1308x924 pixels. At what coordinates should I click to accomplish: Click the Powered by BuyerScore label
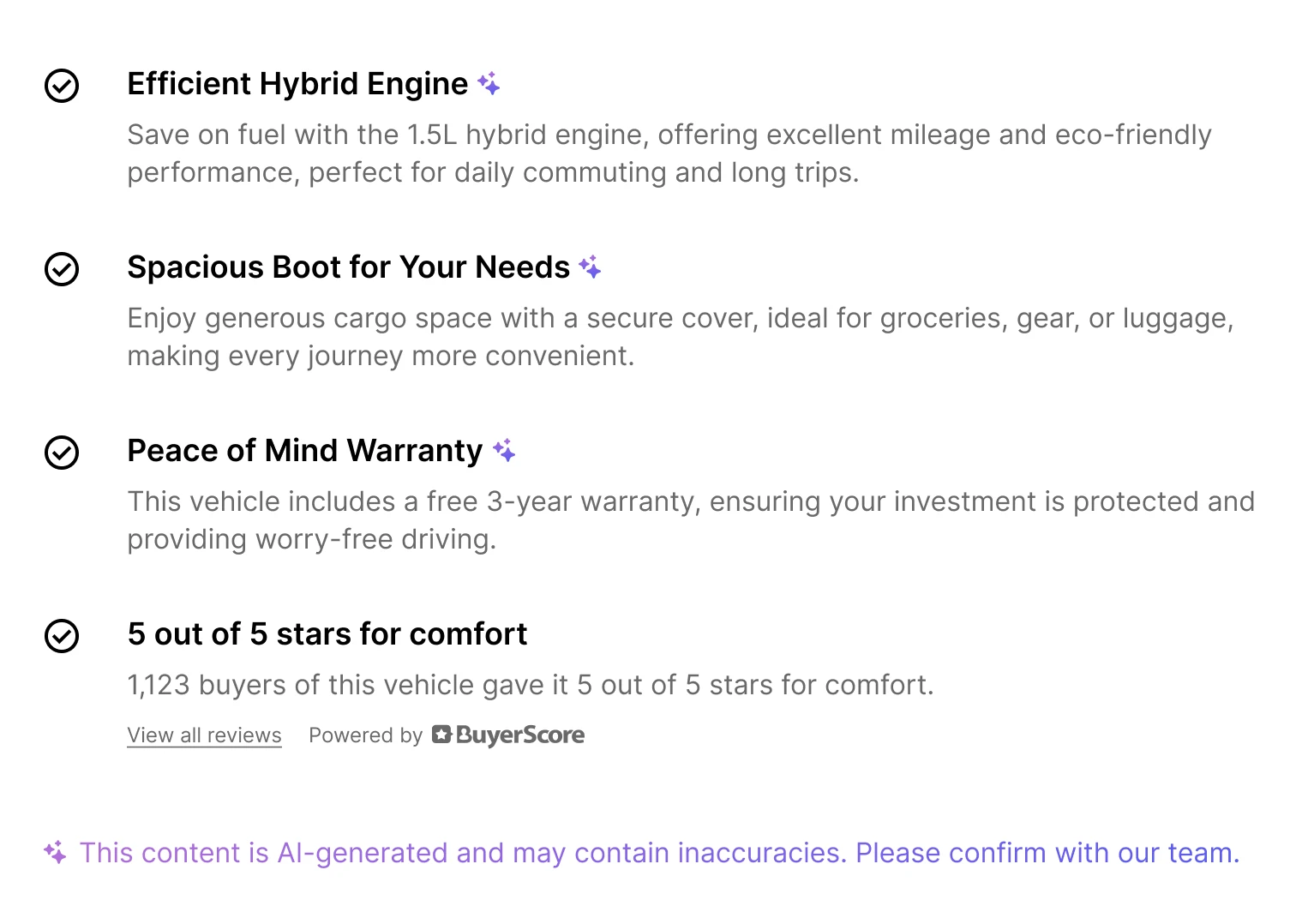[365, 735]
